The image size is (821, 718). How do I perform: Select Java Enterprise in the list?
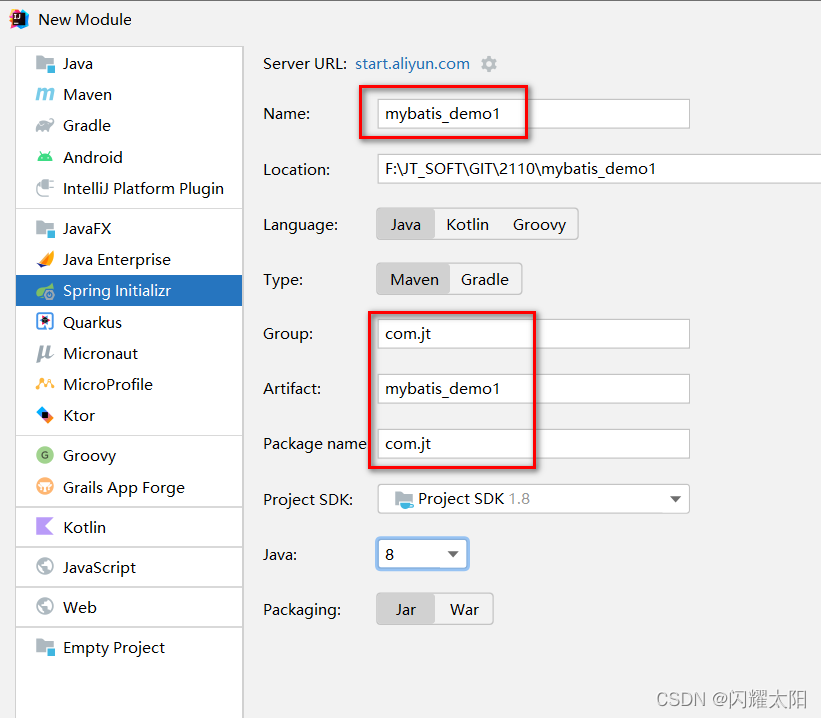coord(129,260)
